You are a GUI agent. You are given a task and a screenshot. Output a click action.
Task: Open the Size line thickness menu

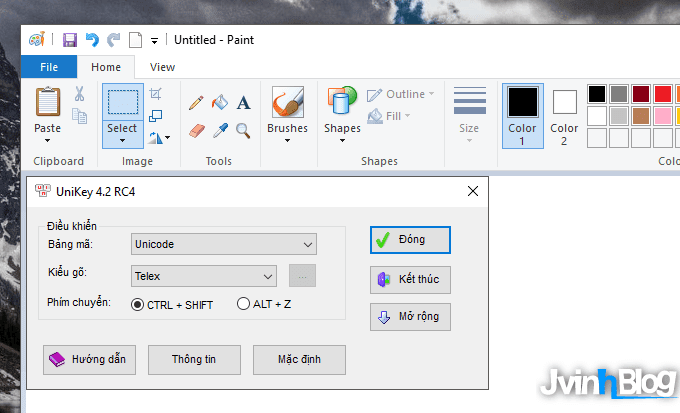click(469, 115)
